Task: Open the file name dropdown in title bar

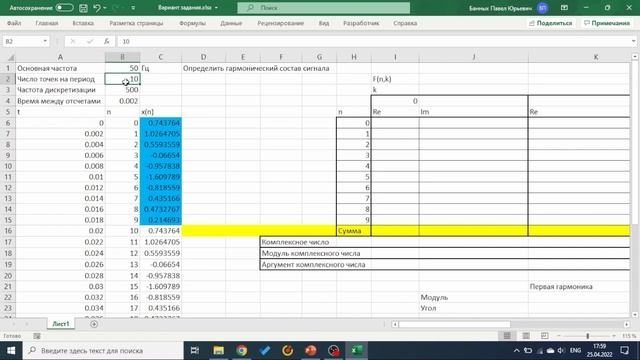Action: [x=216, y=8]
